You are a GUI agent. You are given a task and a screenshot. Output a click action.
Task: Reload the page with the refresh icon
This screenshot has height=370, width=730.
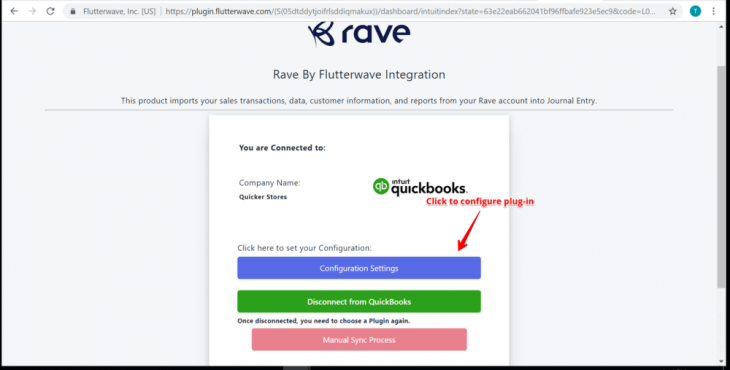50,11
